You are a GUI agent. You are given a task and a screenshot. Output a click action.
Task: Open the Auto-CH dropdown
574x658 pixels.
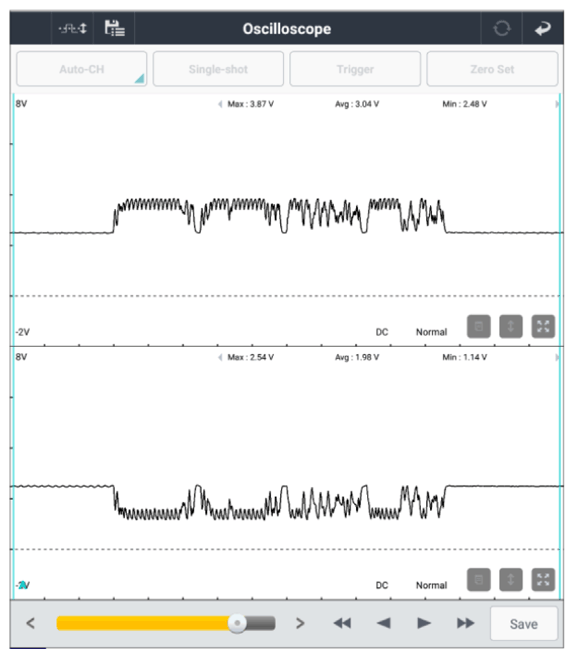coord(82,69)
